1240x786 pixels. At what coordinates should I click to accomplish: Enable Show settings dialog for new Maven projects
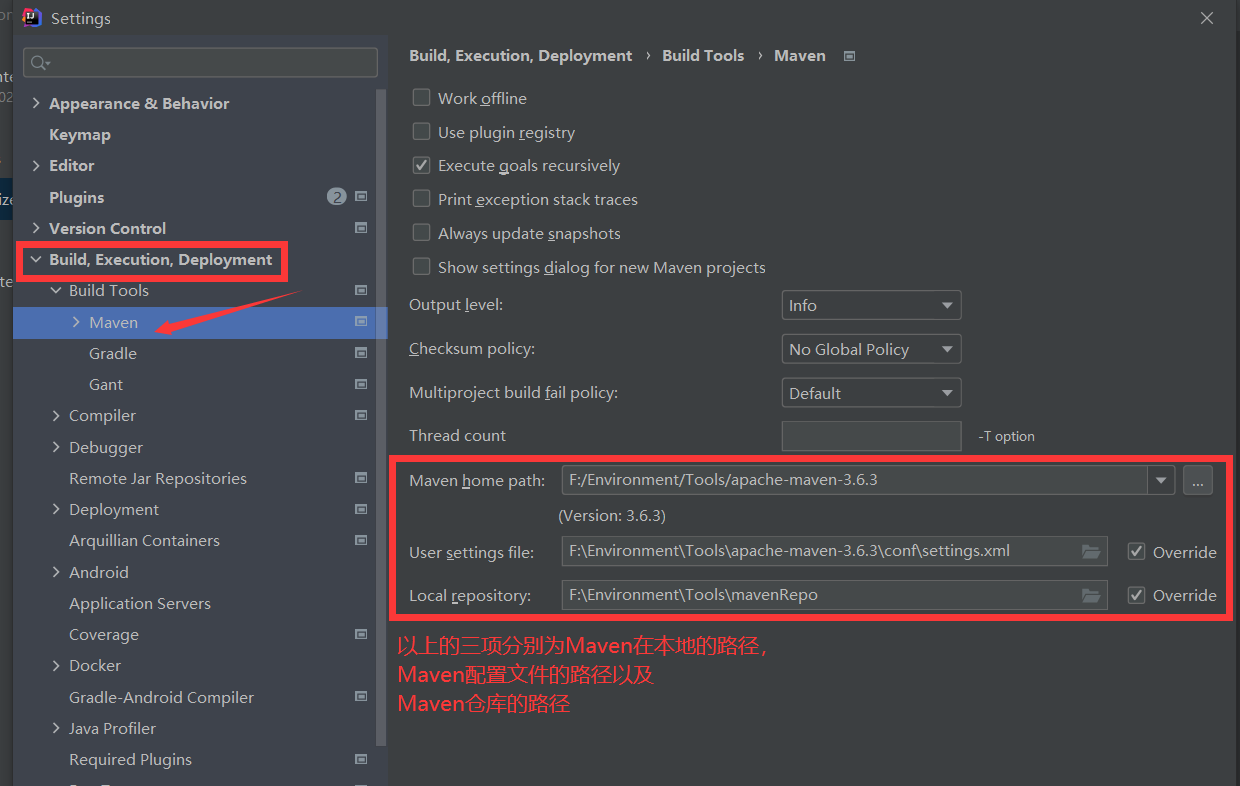(x=421, y=267)
